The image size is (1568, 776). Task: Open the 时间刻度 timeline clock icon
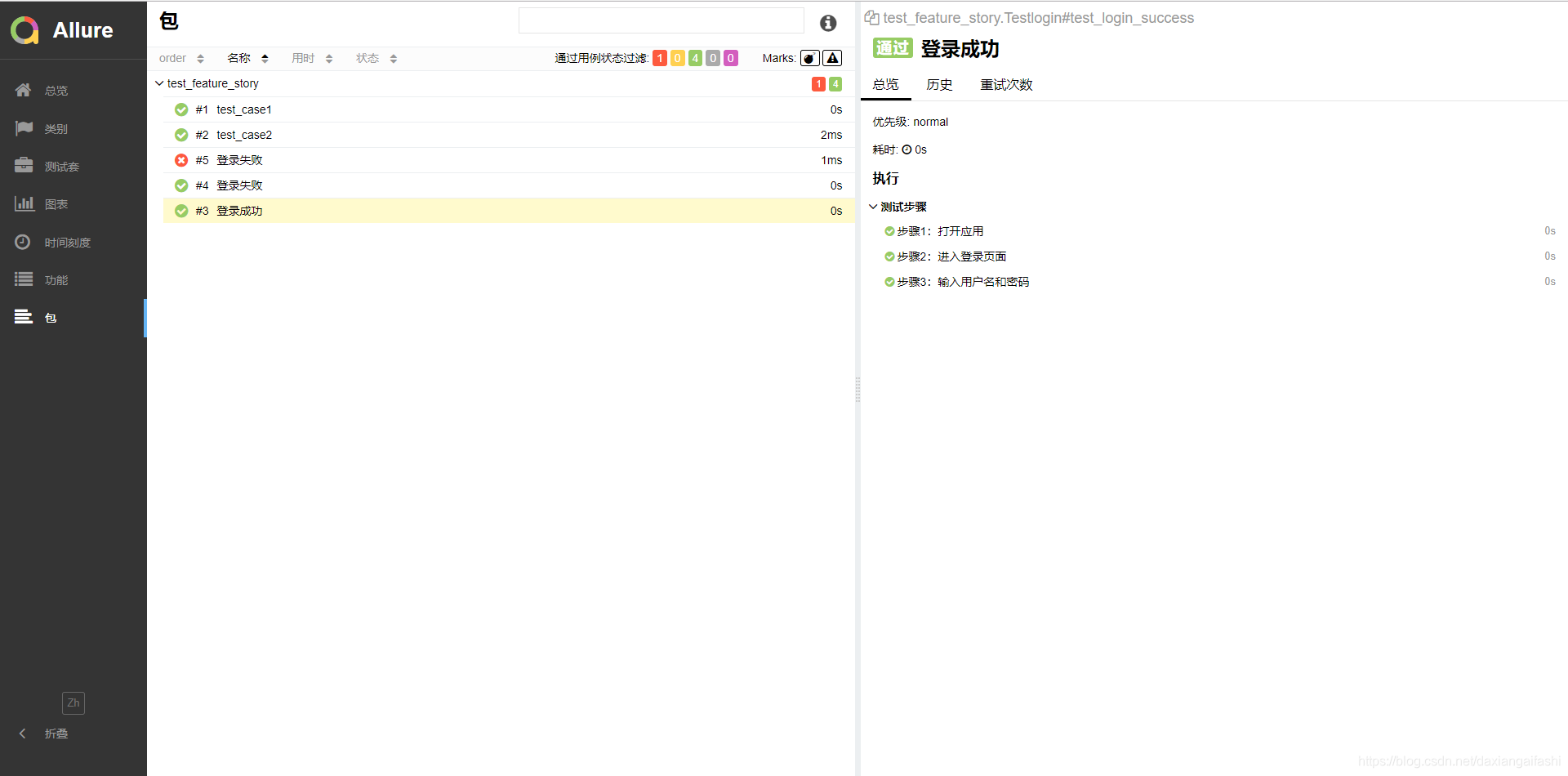pyautogui.click(x=24, y=242)
